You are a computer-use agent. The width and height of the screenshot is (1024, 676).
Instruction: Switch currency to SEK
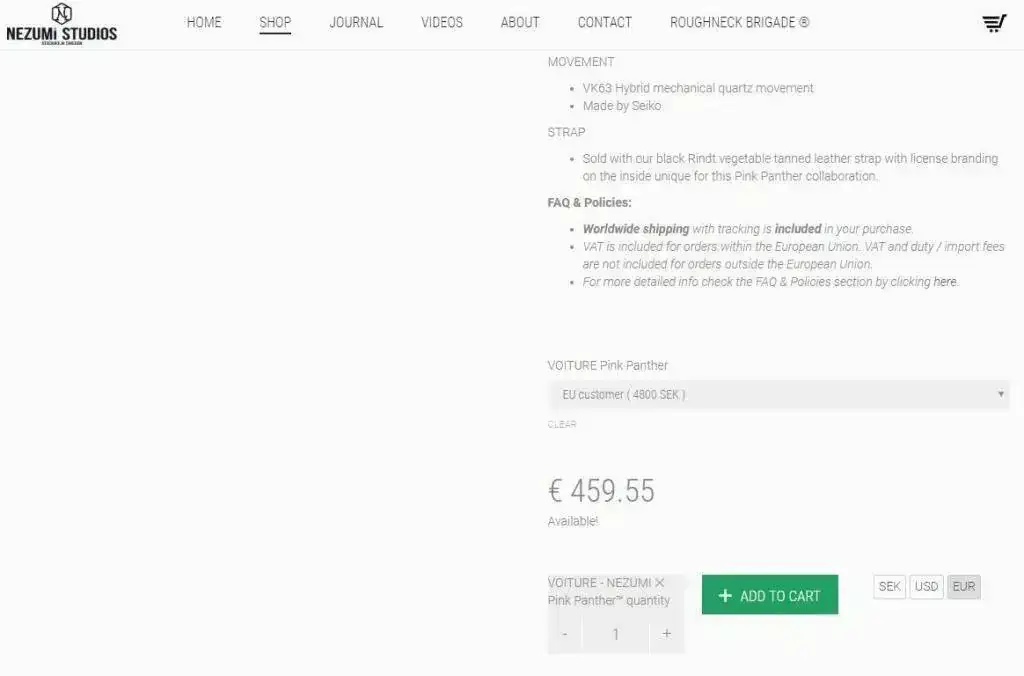[x=889, y=587]
